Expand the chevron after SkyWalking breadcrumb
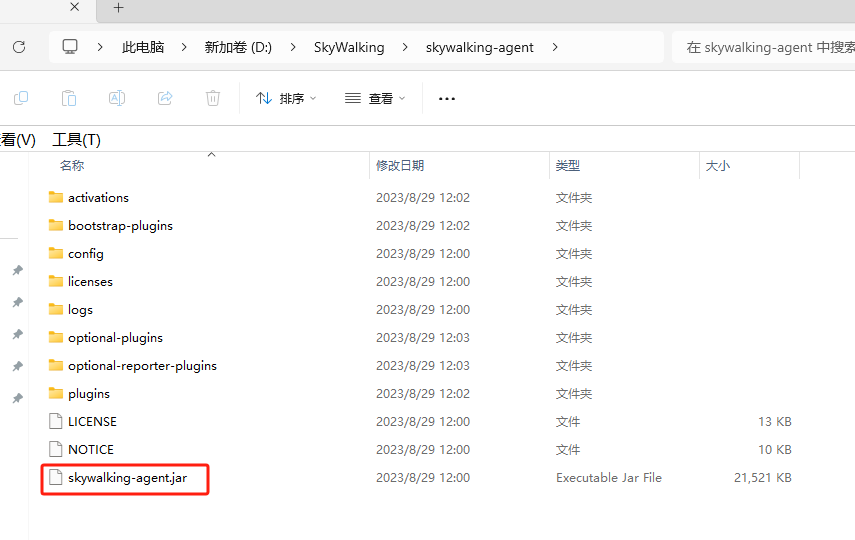Viewport: 855px width, 540px height. pyautogui.click(x=405, y=47)
